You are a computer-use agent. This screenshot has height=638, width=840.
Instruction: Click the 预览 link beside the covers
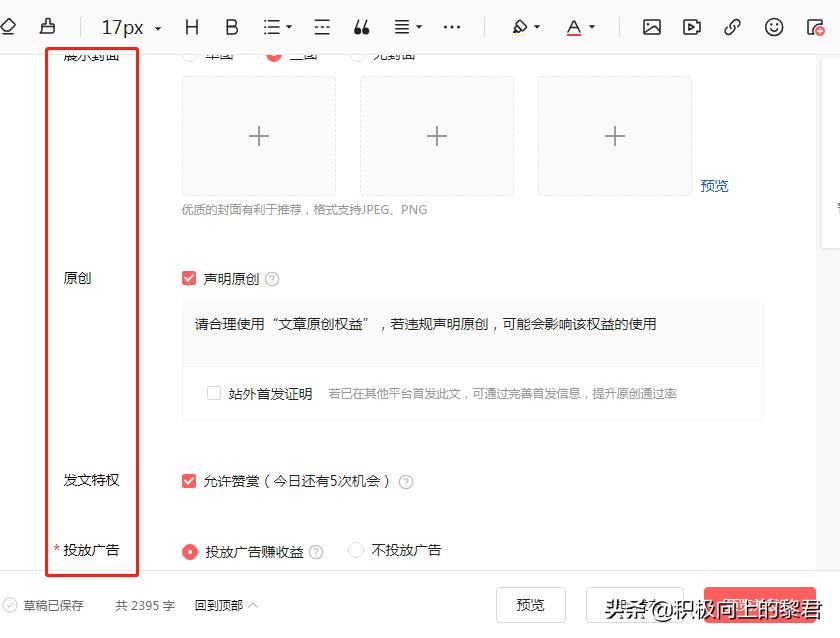click(x=714, y=186)
